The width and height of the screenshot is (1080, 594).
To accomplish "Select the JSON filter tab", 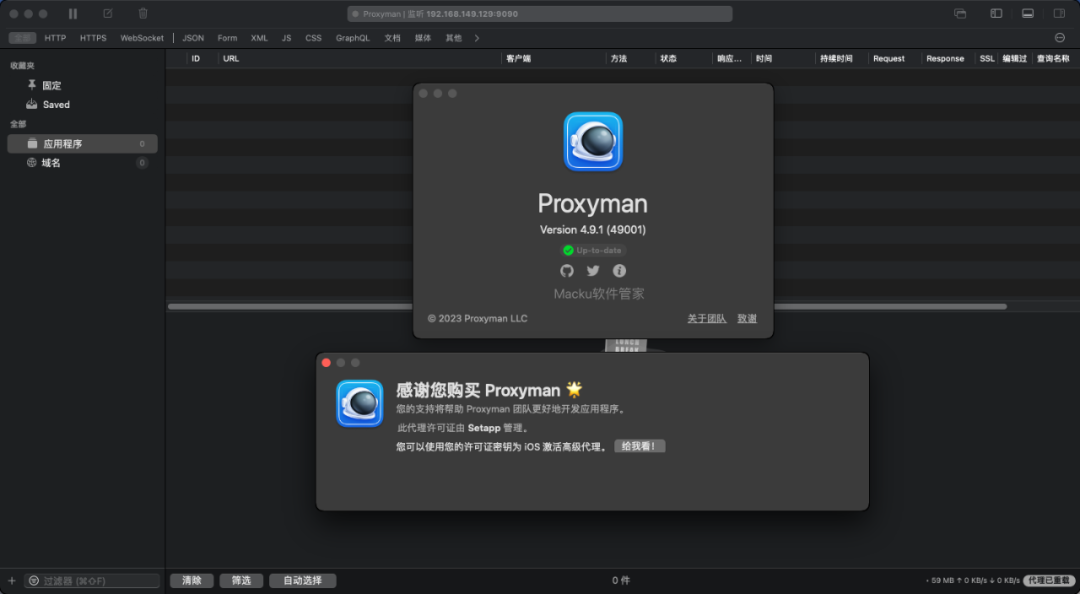I will click(x=193, y=38).
